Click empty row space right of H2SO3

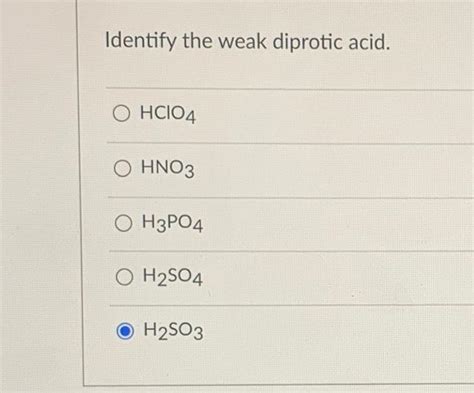337,332
